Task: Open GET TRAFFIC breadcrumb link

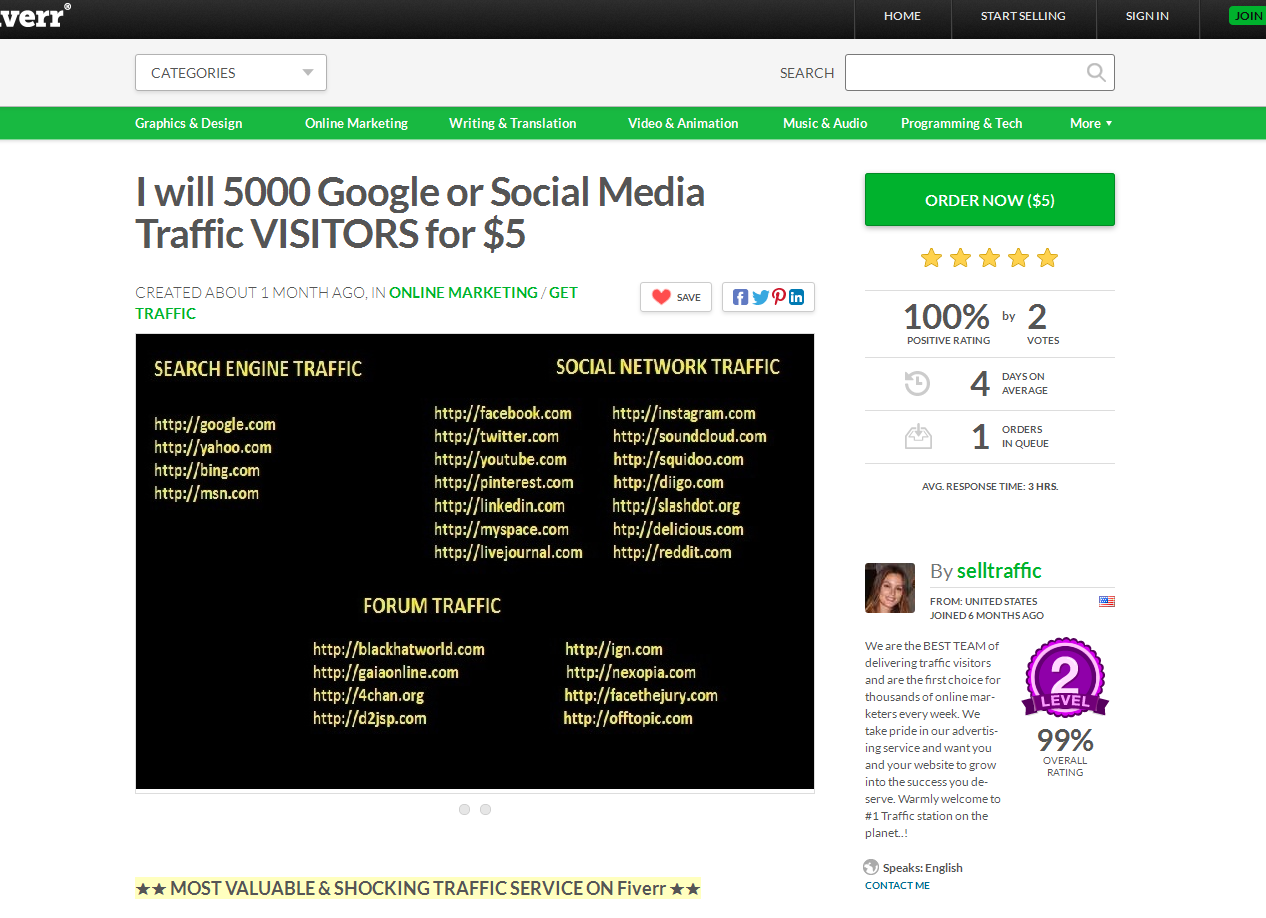Action: (x=357, y=303)
